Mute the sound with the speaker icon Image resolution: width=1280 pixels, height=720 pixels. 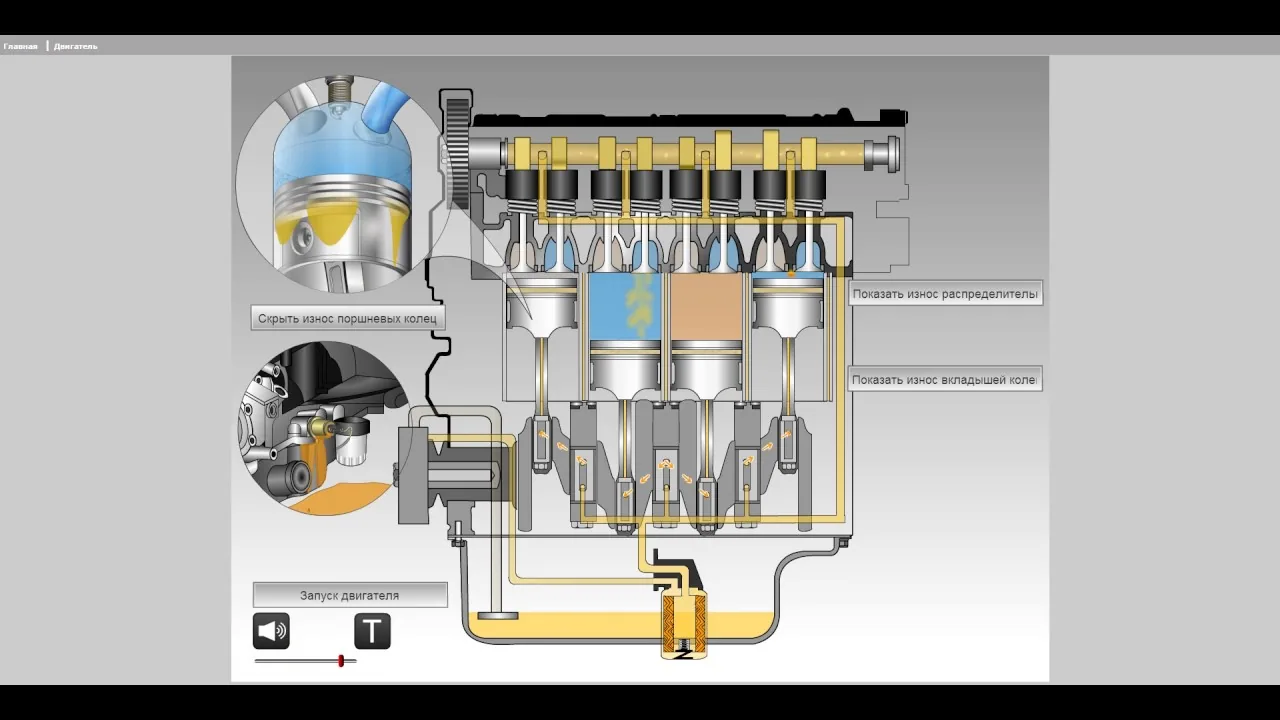click(271, 631)
